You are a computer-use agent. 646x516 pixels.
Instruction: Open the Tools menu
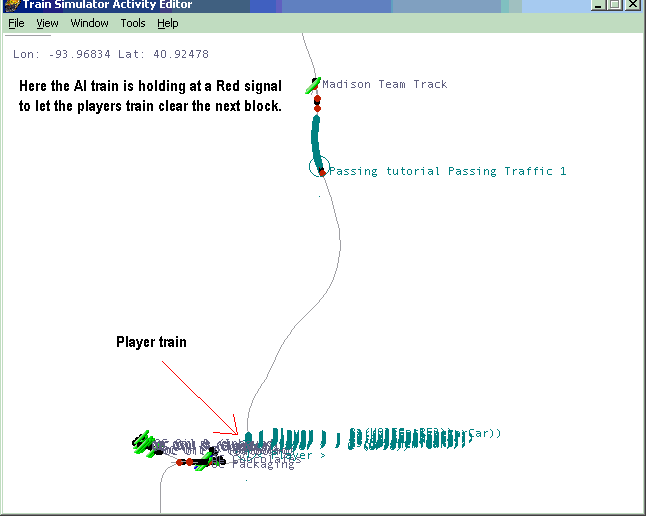133,23
